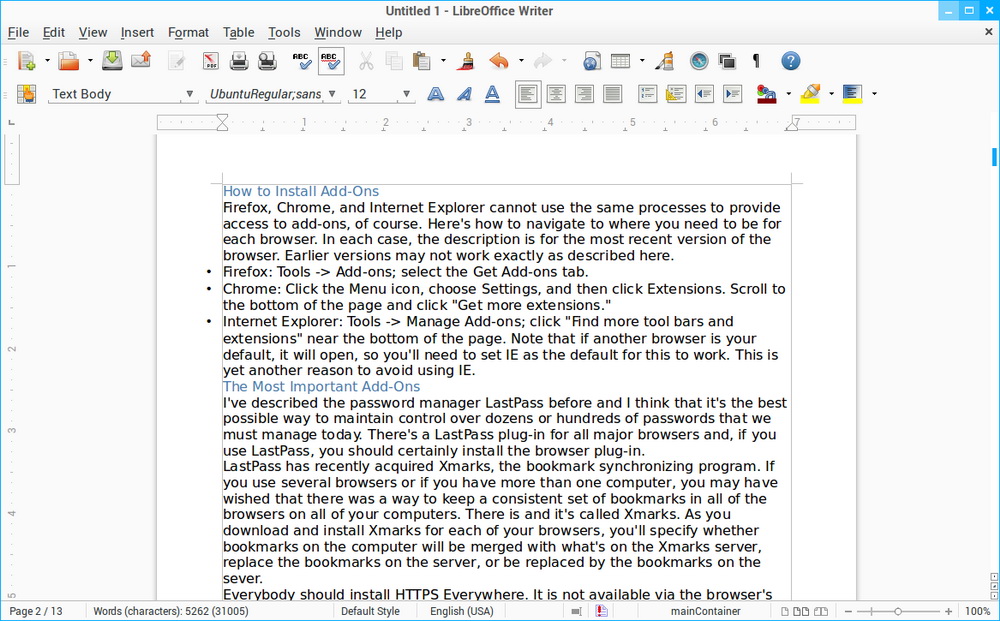Align text left
Screen dimensions: 1000x621
click(x=528, y=94)
